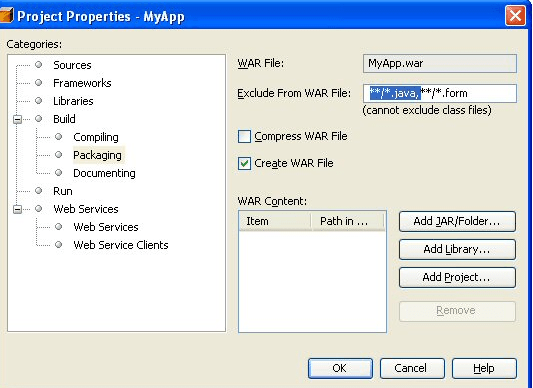Dismiss dialog with the Cancel button
Viewport: 533px width, 388px height.
412,368
